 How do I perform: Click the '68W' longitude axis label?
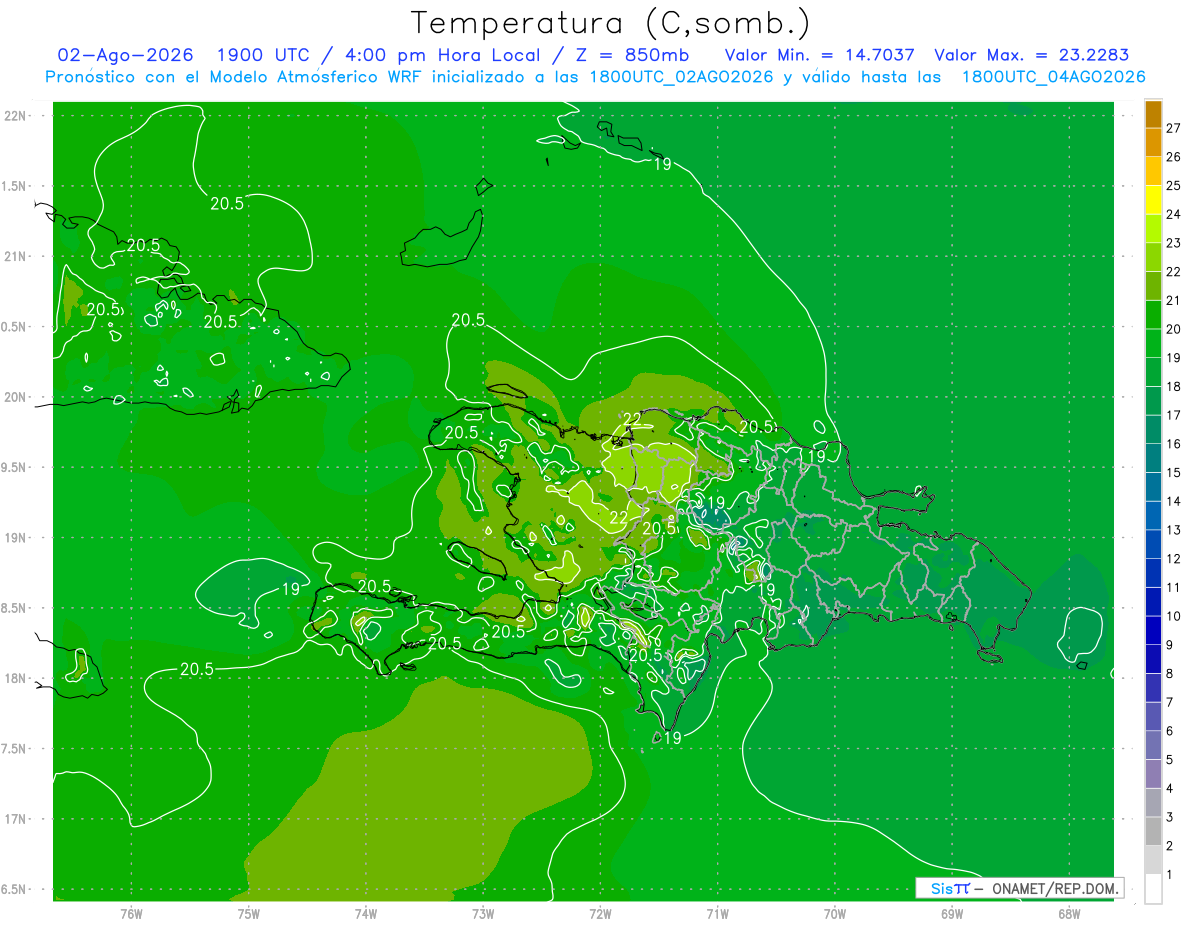(1068, 914)
